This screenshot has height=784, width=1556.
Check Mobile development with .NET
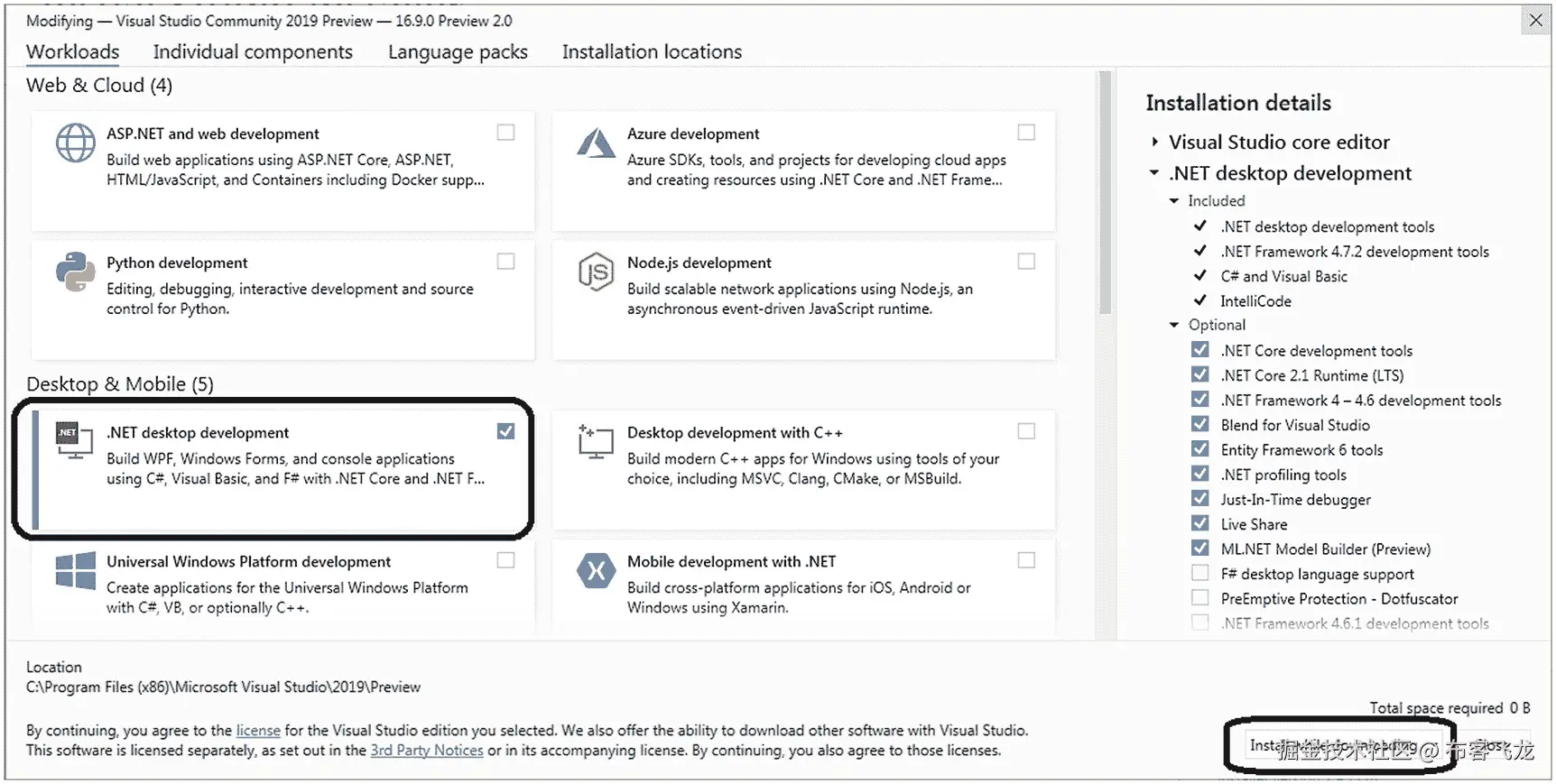pos(1026,560)
